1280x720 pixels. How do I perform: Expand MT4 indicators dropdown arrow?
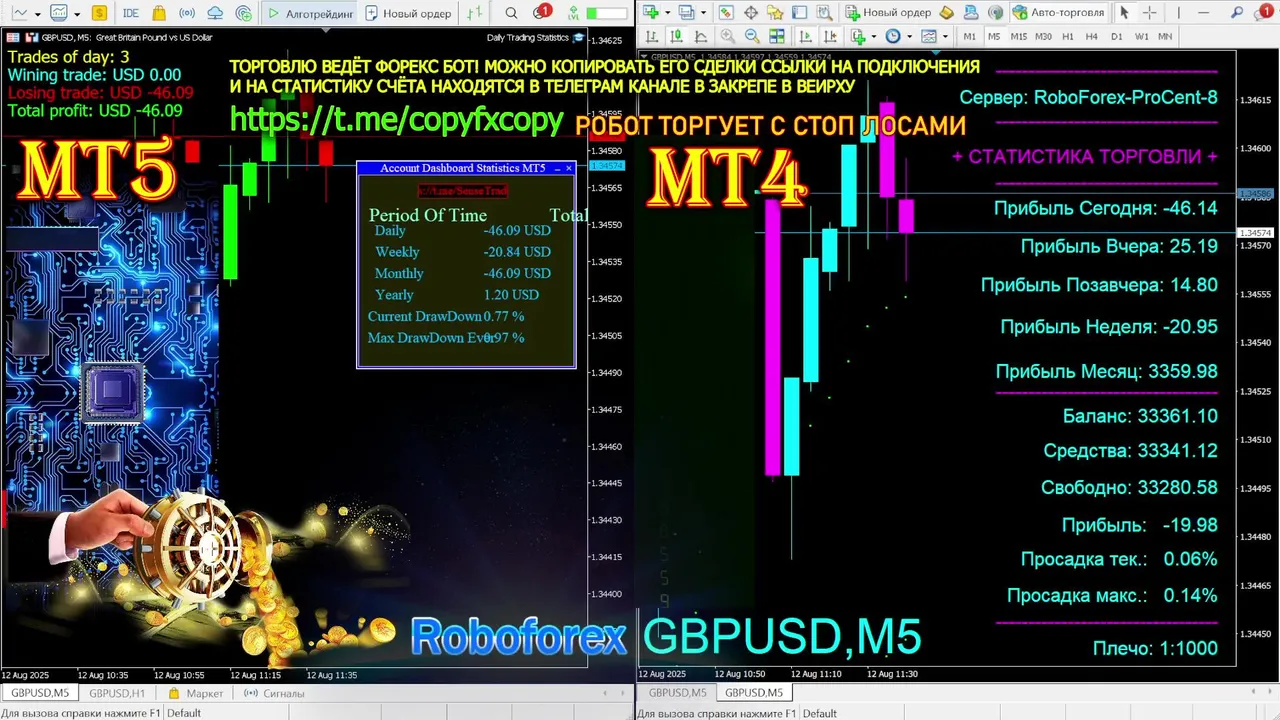[873, 36]
